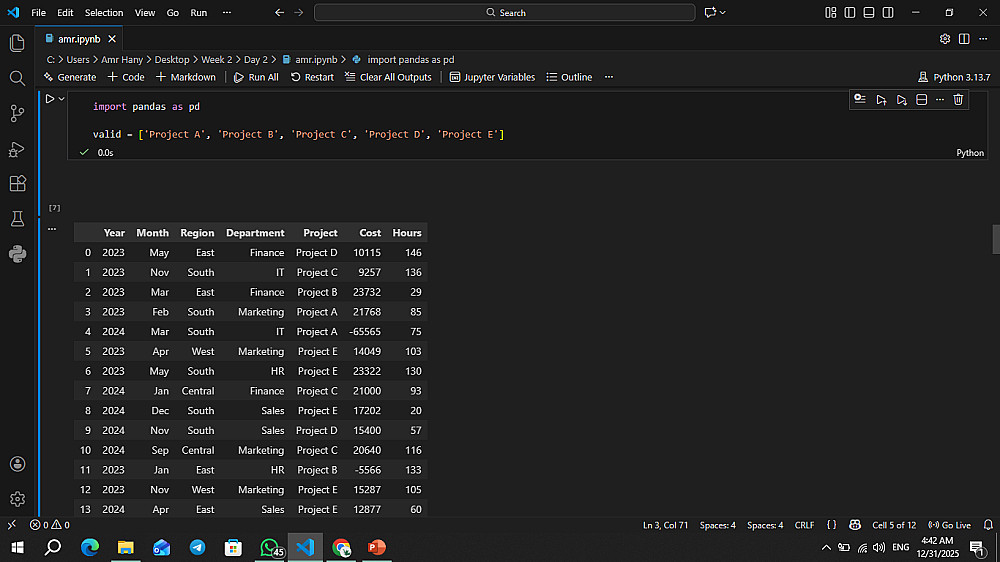Open the Python extension sidebar view
This screenshot has height=562, width=1000.
click(x=17, y=254)
